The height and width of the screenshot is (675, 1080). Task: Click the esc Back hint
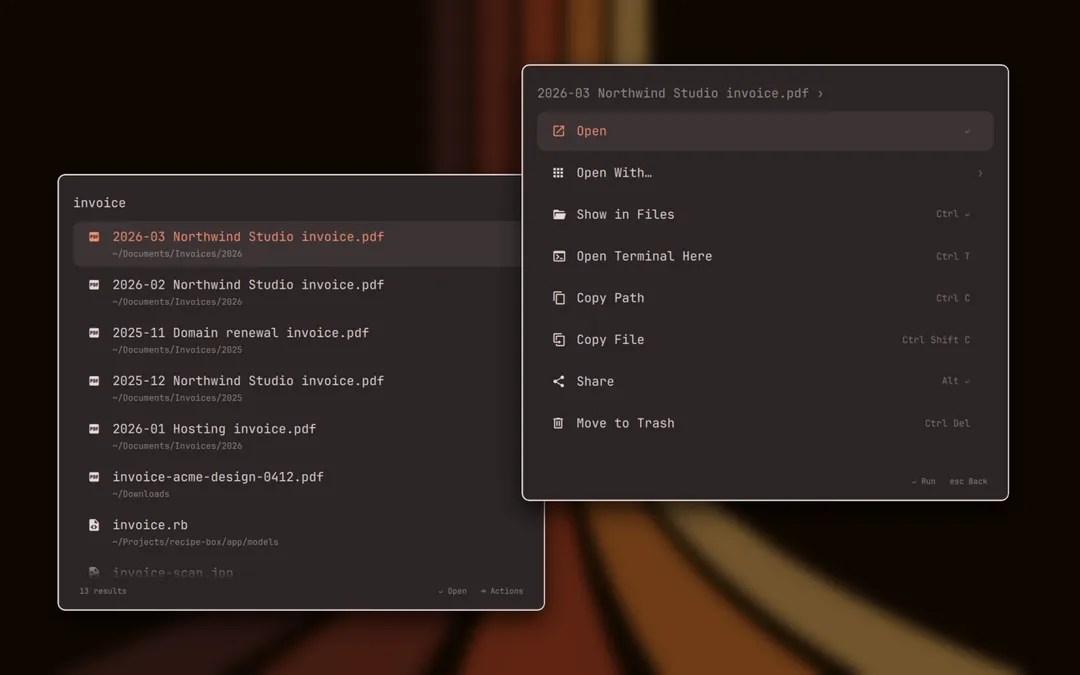(968, 481)
